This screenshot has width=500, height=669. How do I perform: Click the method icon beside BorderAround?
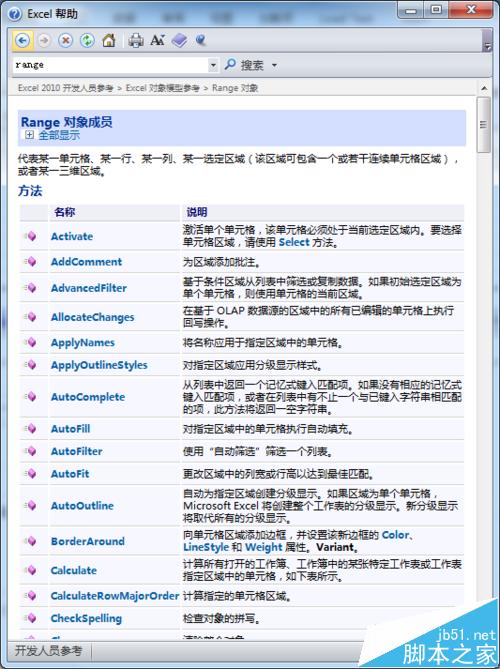click(31, 541)
